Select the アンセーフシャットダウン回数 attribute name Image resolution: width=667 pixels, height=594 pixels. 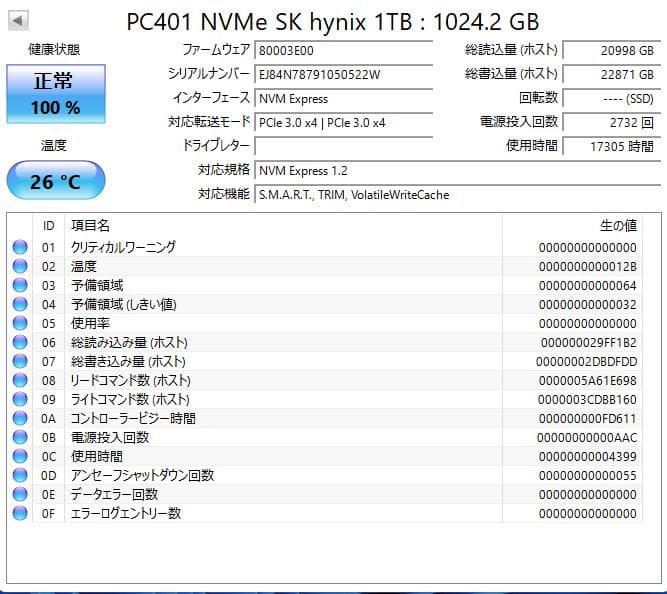coord(142,475)
